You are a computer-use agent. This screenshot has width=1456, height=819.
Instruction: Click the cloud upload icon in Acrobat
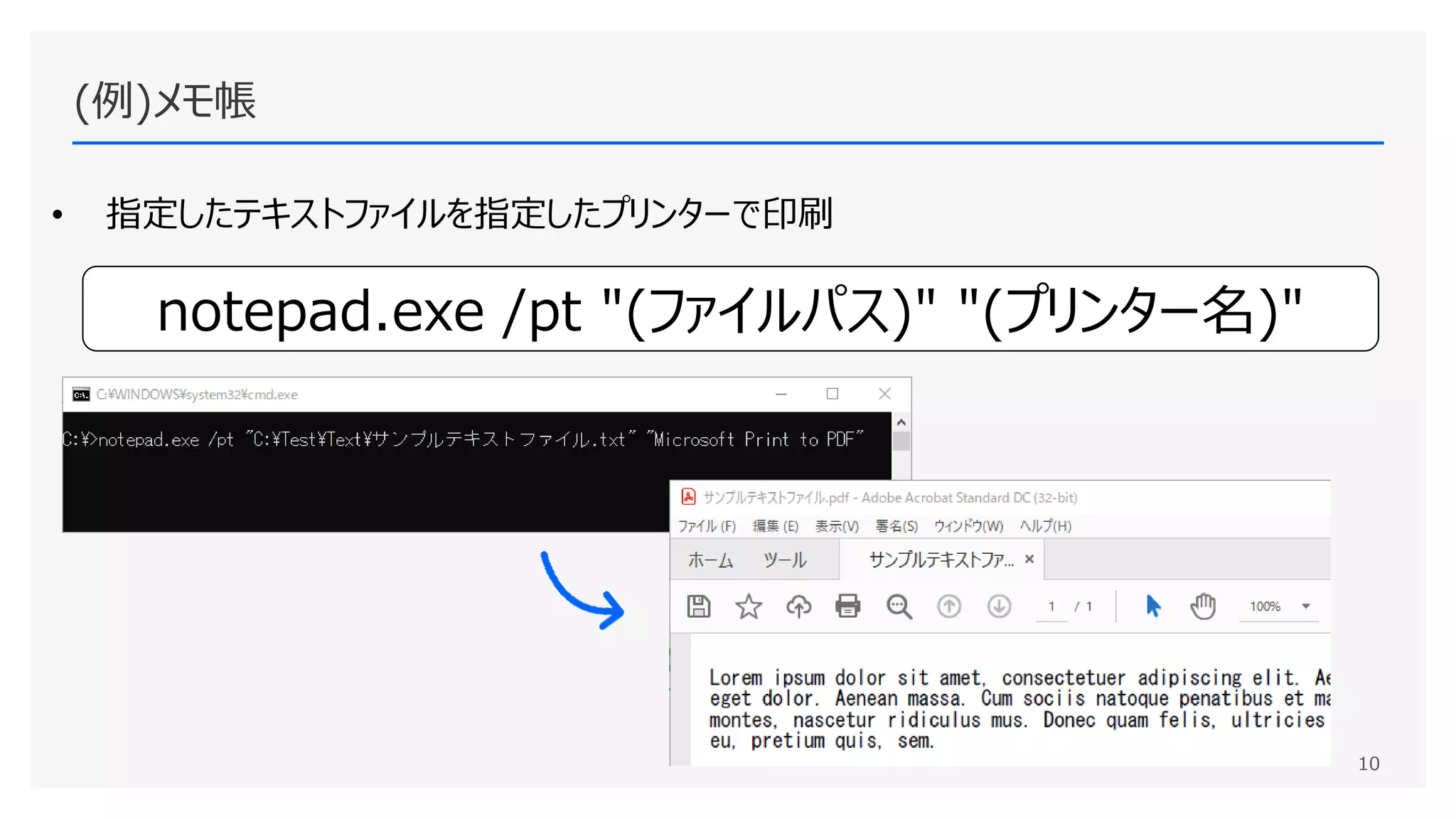point(798,606)
